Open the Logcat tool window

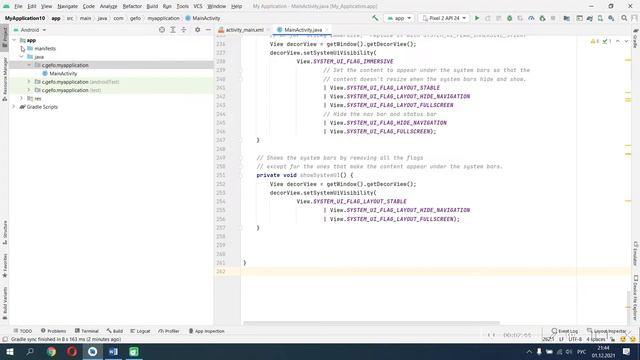[140, 331]
